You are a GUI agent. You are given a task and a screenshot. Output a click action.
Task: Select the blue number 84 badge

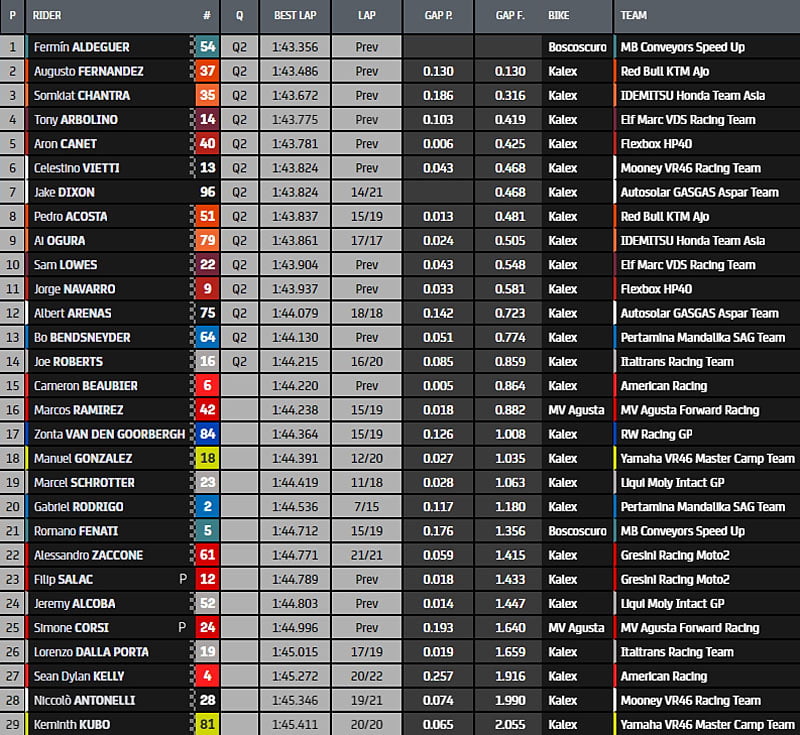point(207,434)
